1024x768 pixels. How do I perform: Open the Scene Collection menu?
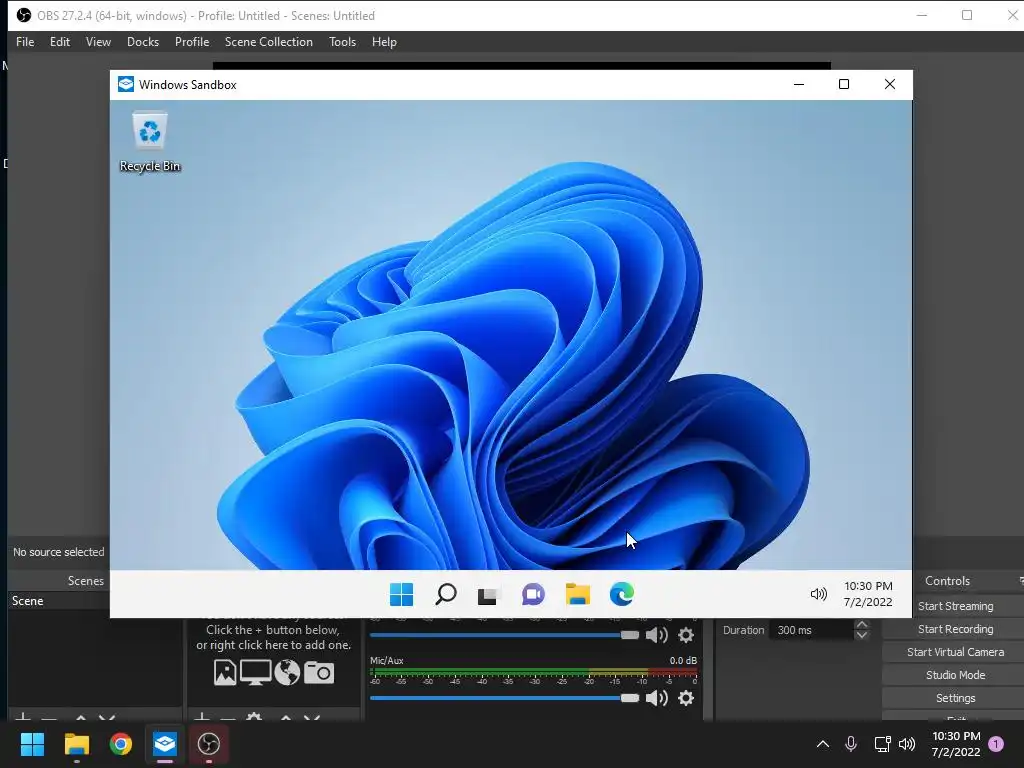click(x=268, y=42)
